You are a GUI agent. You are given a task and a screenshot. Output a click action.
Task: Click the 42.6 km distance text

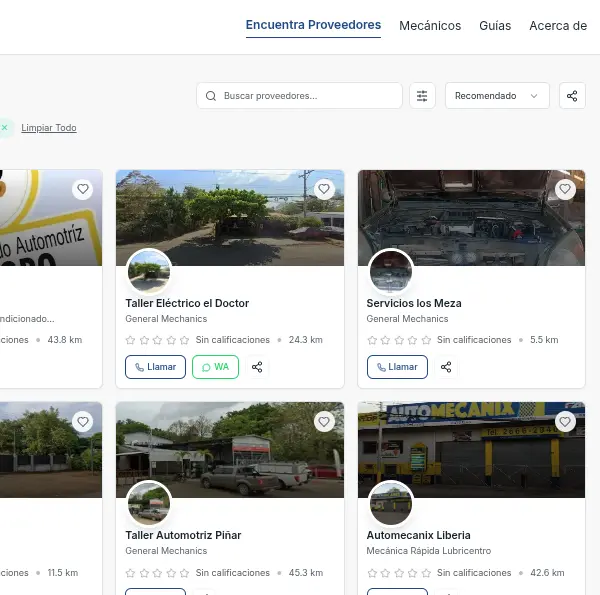547,573
